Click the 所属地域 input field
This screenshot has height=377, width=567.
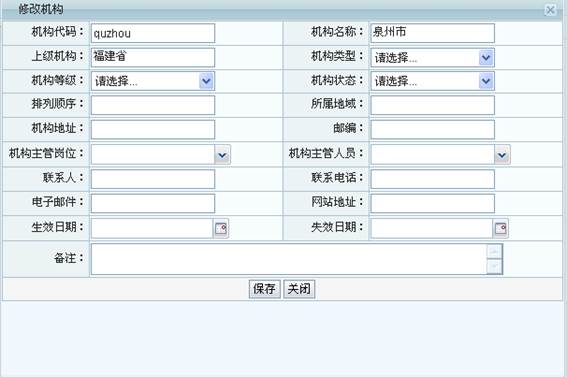432,105
